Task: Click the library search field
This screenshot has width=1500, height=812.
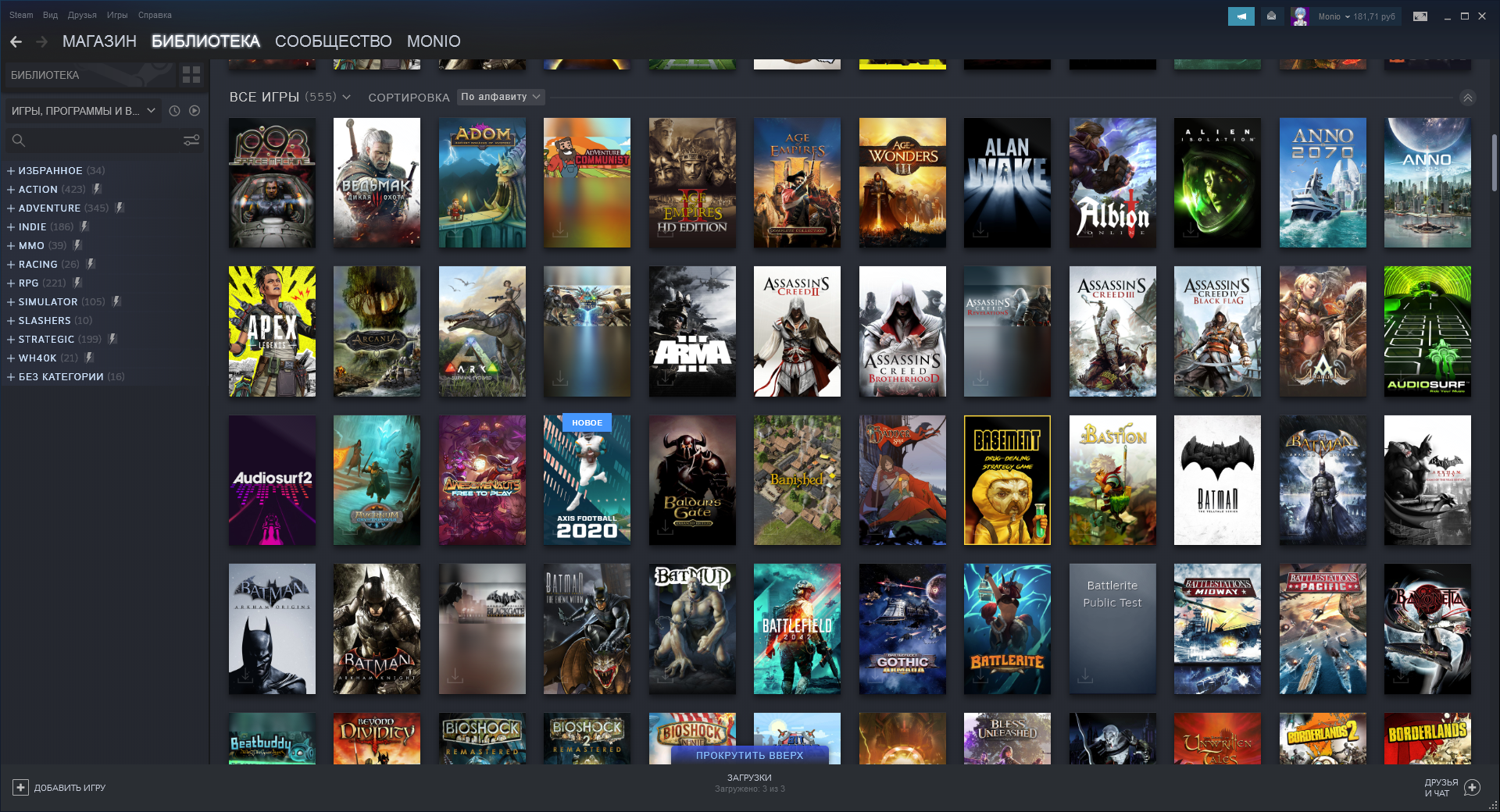Action: [x=103, y=141]
